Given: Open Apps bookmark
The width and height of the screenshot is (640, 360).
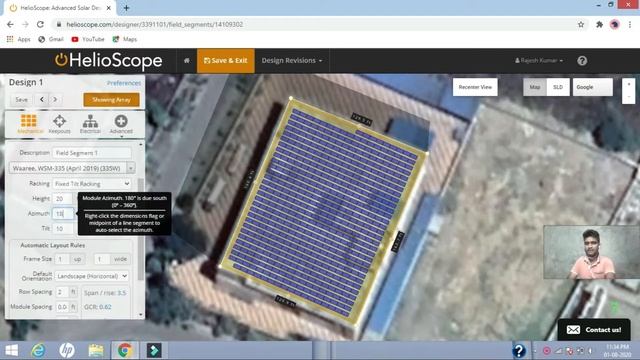Looking at the screenshot, I should tap(19, 39).
